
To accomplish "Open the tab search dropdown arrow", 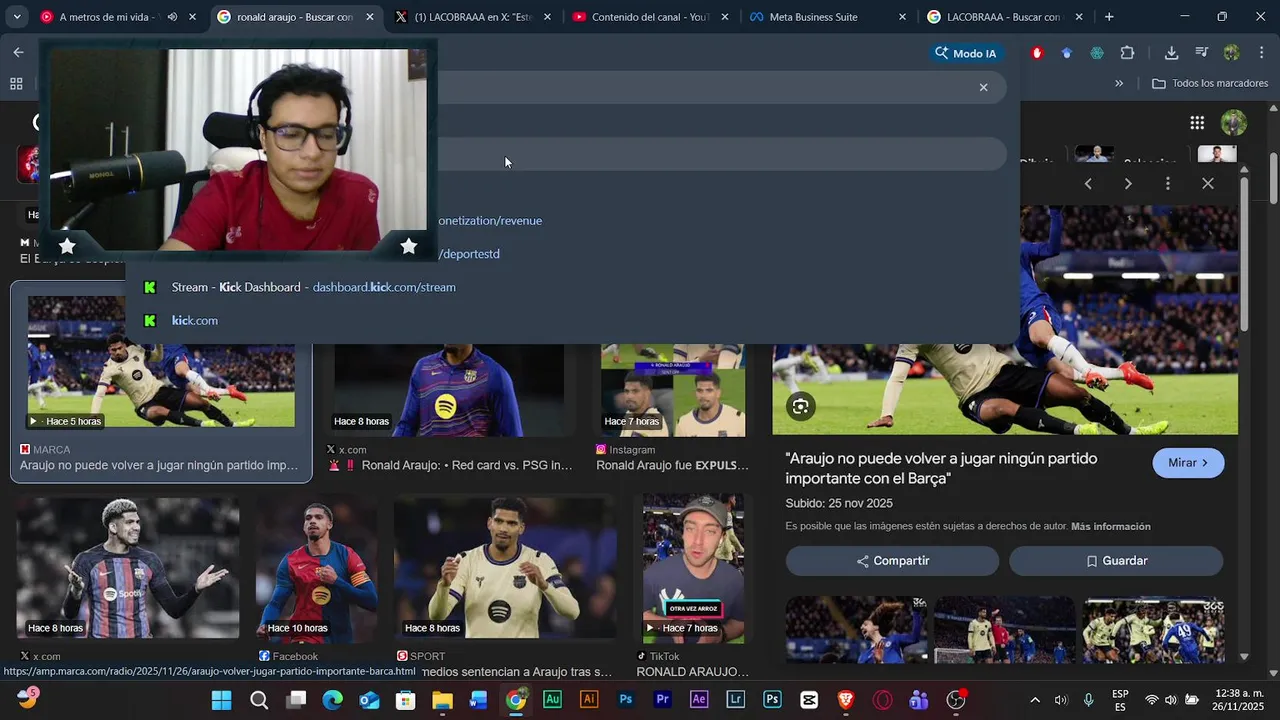I will click(x=16, y=17).
